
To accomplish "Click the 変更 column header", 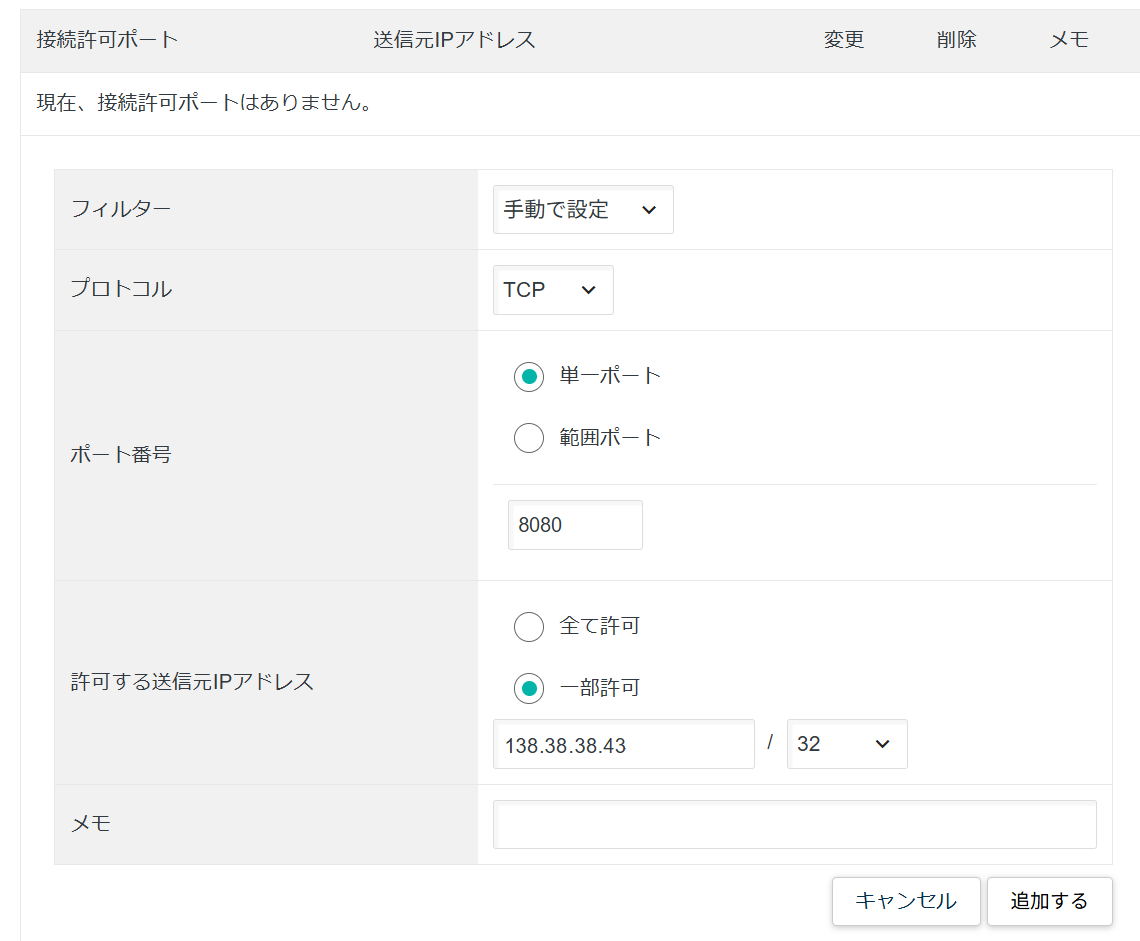I will 844,40.
